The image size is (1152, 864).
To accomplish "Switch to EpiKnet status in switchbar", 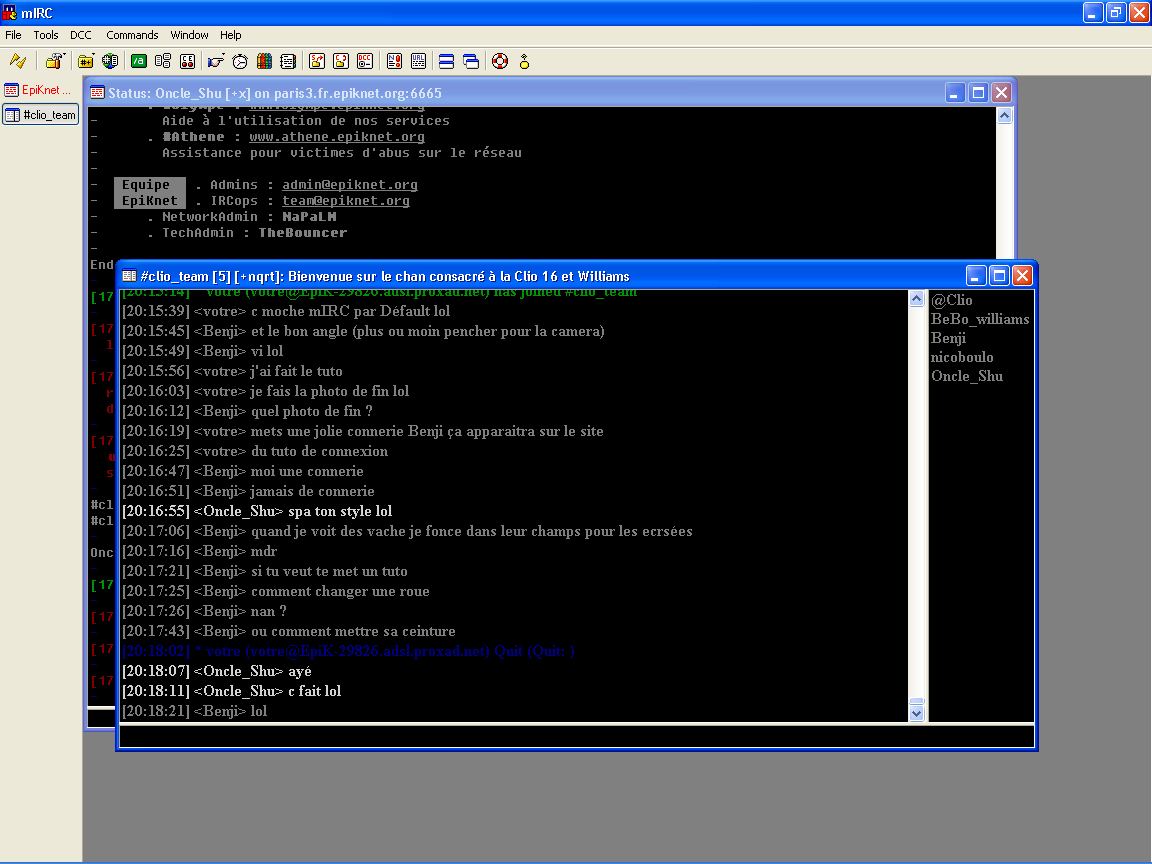I will click(x=40, y=90).
